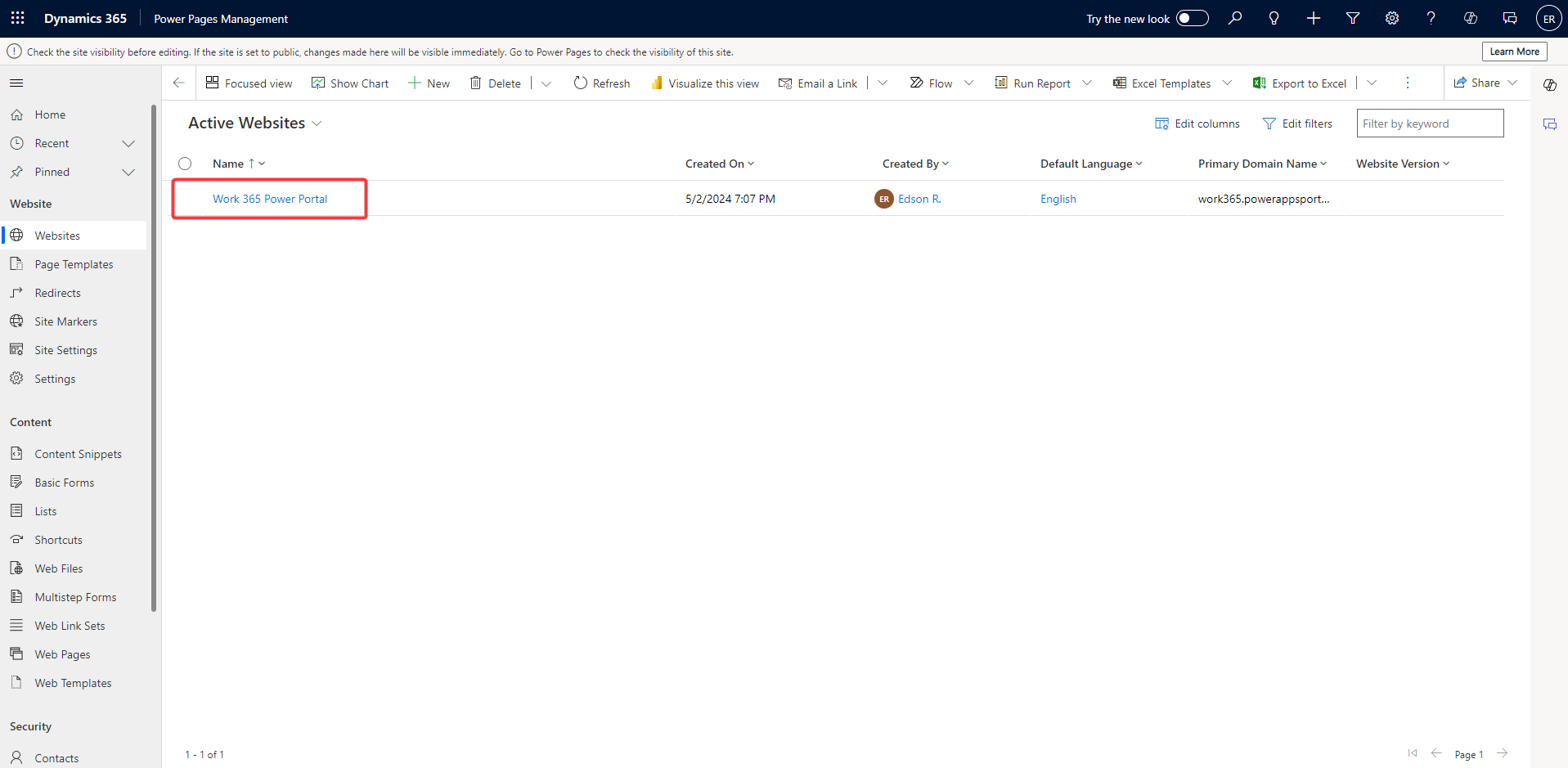Go to previous page arrow

point(1436,753)
